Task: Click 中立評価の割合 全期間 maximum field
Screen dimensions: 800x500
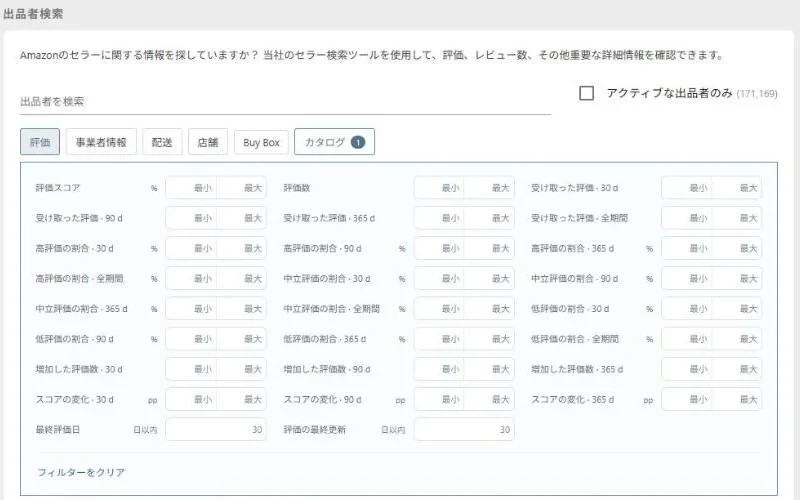Action: click(x=489, y=309)
